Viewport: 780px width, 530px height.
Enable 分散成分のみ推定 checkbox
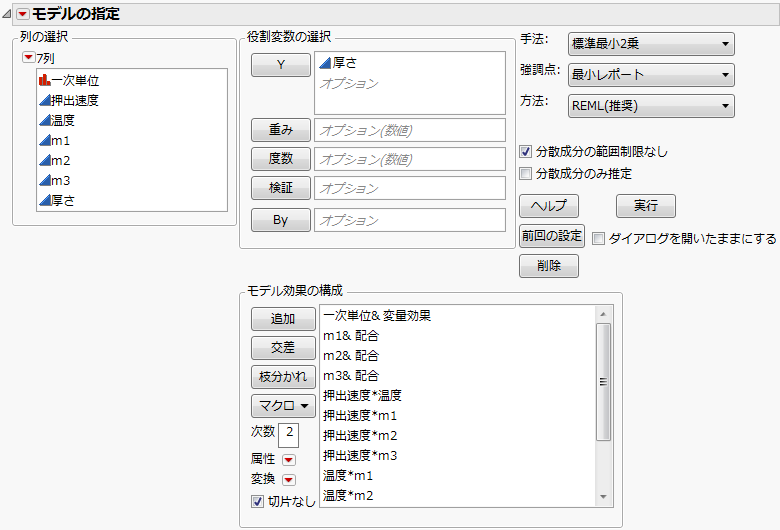pos(525,173)
